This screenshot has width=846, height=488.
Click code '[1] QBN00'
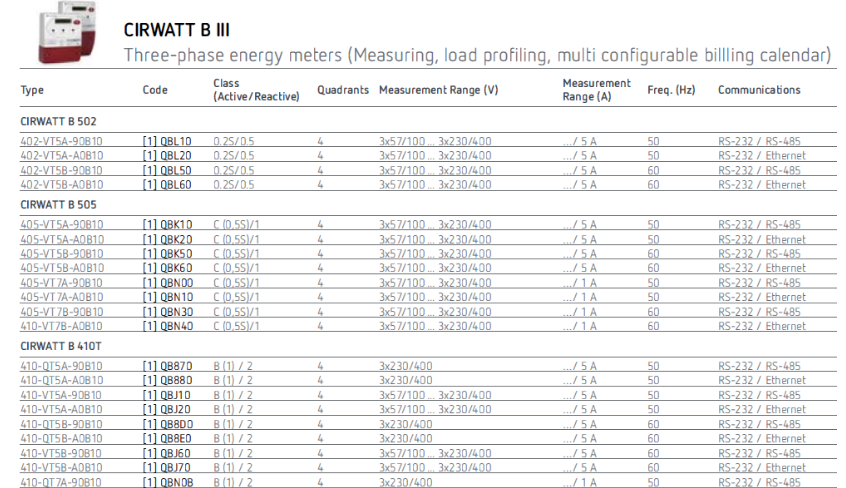[x=168, y=283]
